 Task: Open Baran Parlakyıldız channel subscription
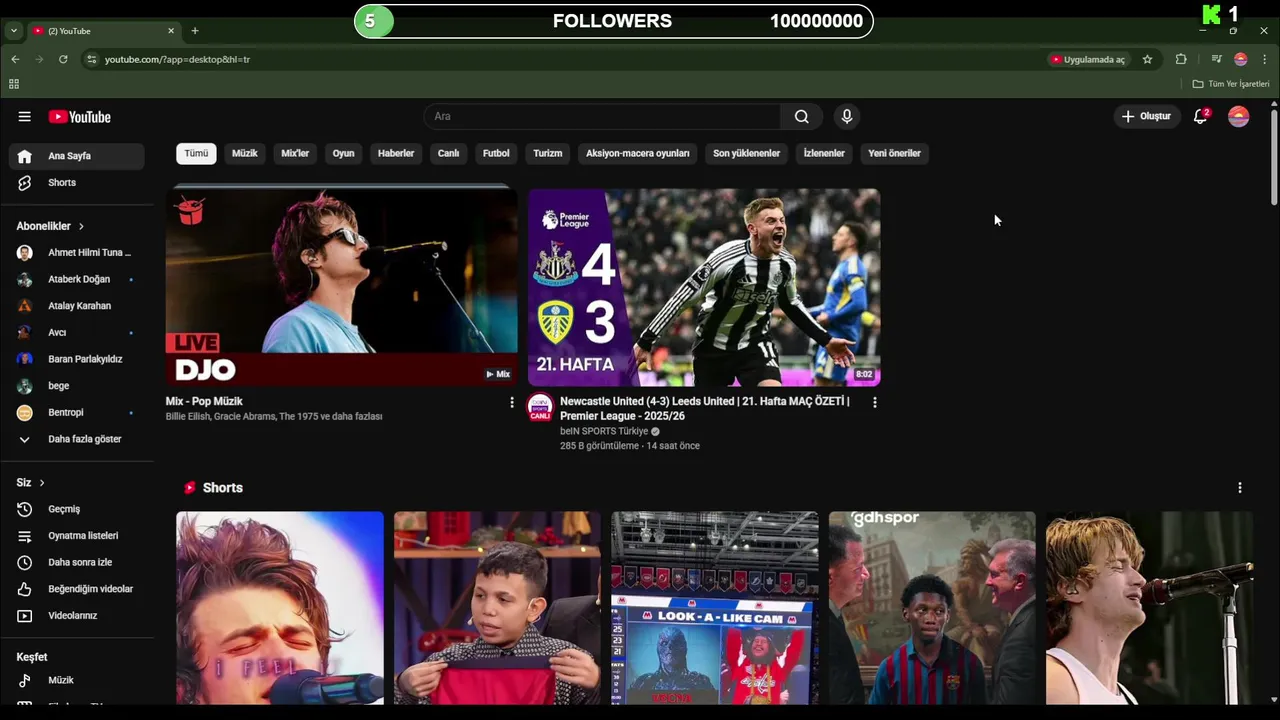pos(77,359)
